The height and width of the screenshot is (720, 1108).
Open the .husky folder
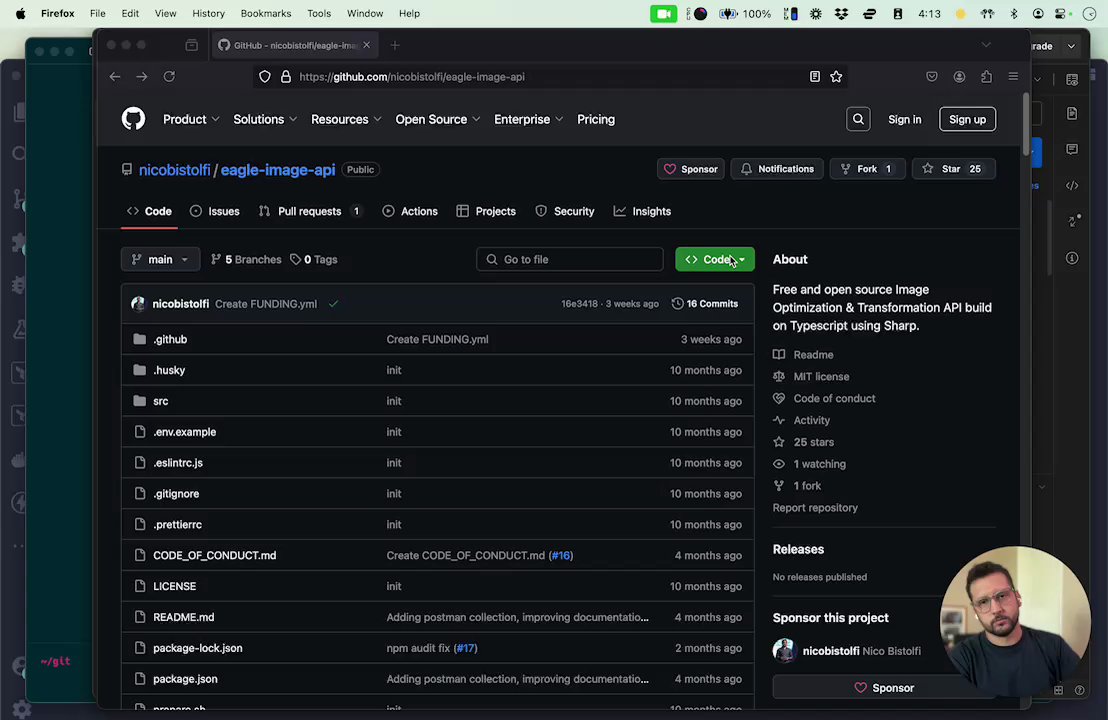pos(169,370)
